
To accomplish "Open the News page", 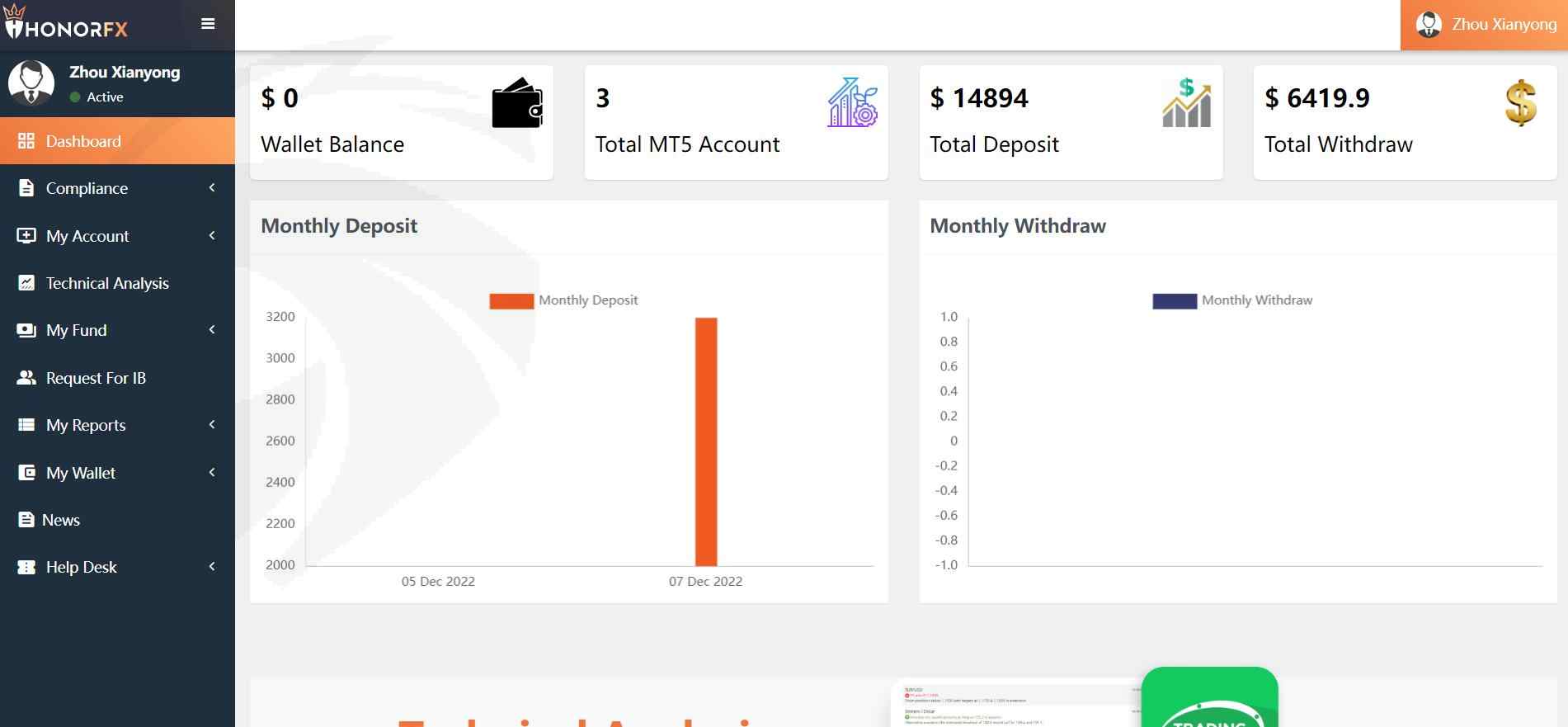I will point(117,520).
